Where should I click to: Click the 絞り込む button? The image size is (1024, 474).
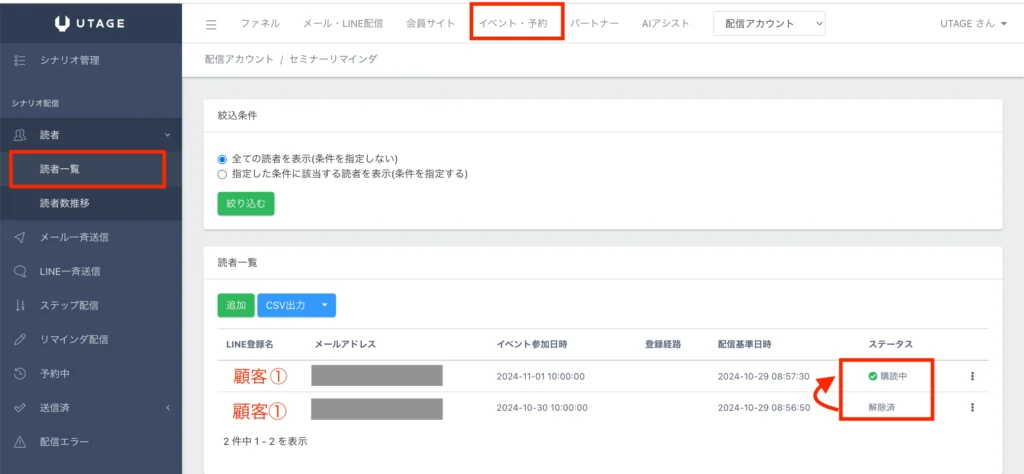tap(246, 203)
